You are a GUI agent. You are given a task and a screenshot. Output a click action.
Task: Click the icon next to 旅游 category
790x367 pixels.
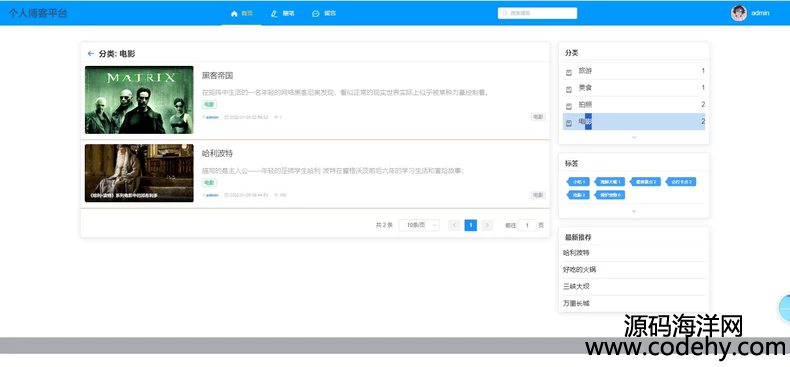click(x=569, y=72)
